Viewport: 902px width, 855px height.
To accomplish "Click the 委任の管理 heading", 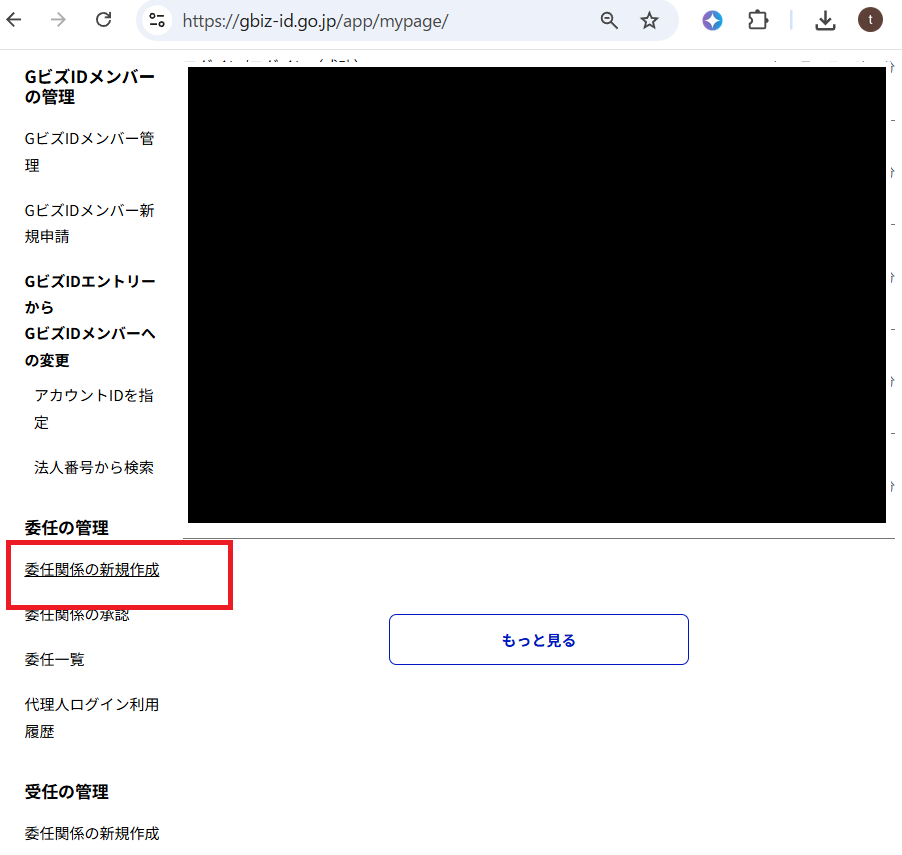I will [x=66, y=528].
